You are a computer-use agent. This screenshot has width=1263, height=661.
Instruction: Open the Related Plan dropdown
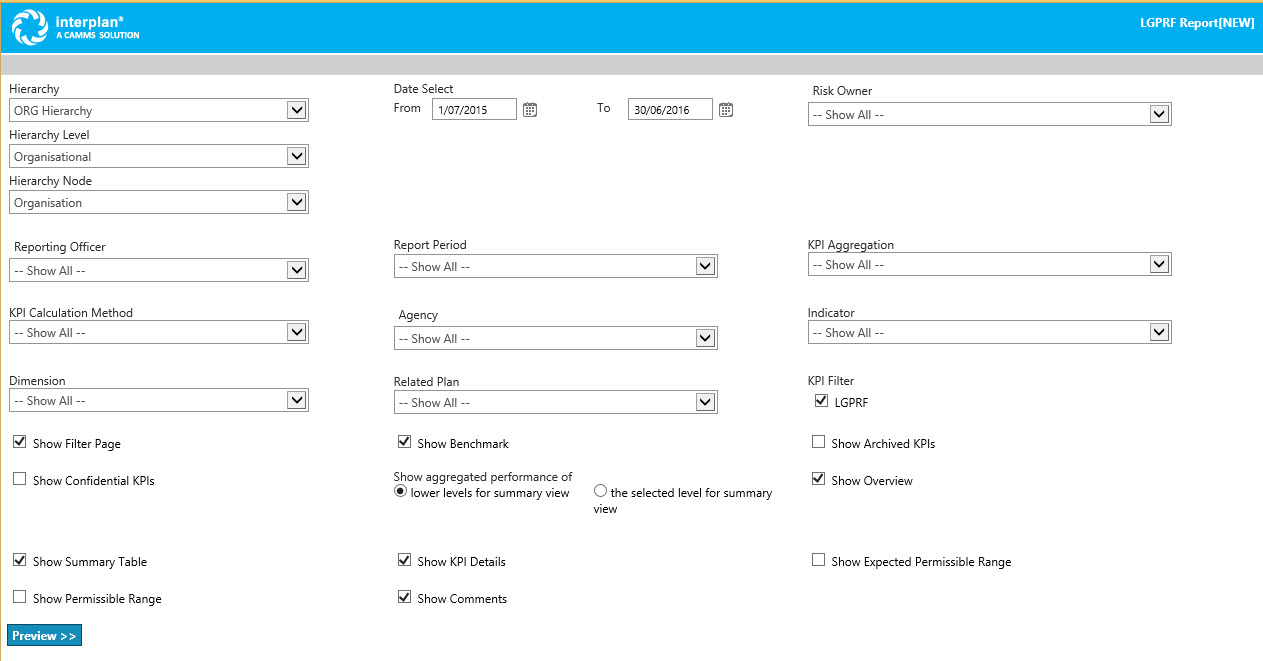(555, 402)
